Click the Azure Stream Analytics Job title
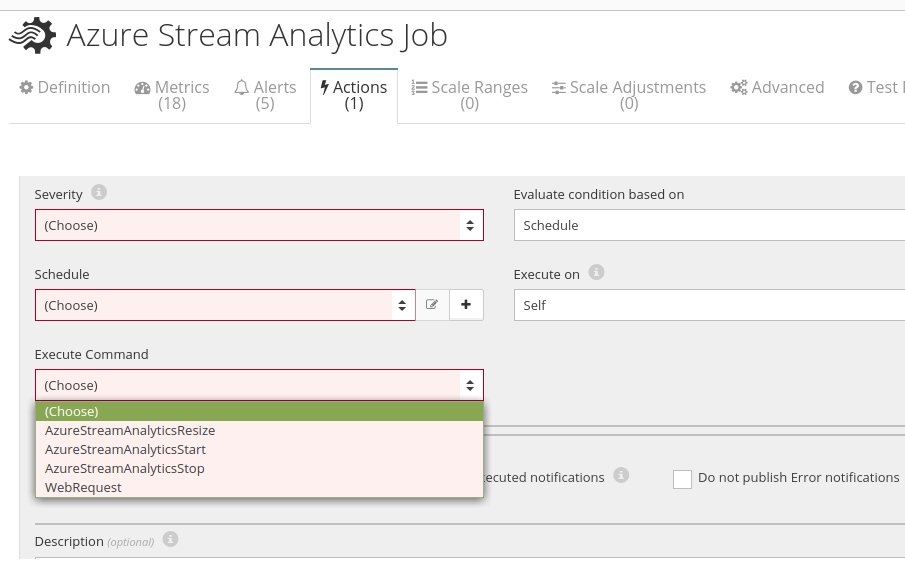 [x=257, y=35]
